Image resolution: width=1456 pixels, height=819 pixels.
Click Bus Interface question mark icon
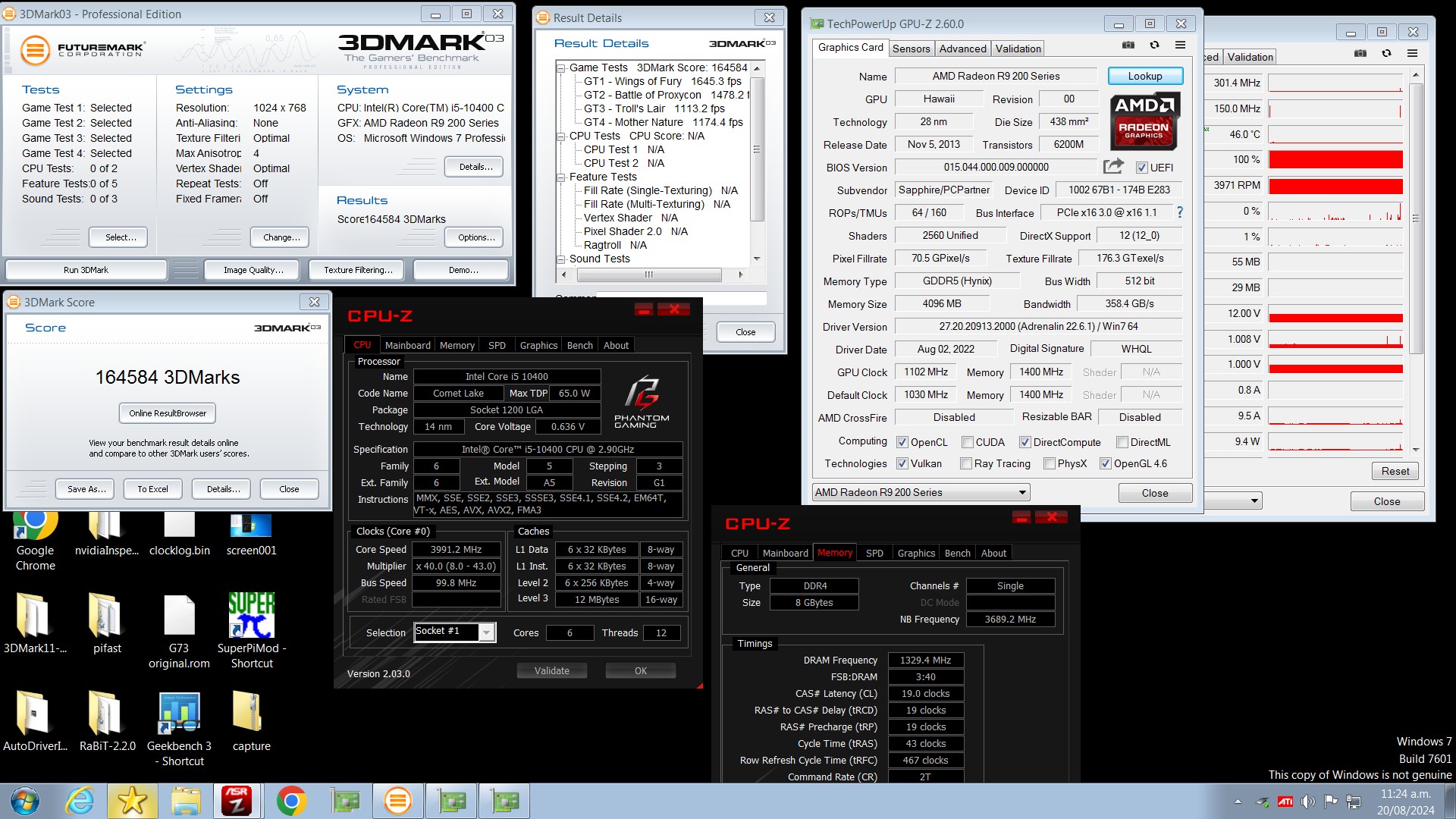(1180, 212)
